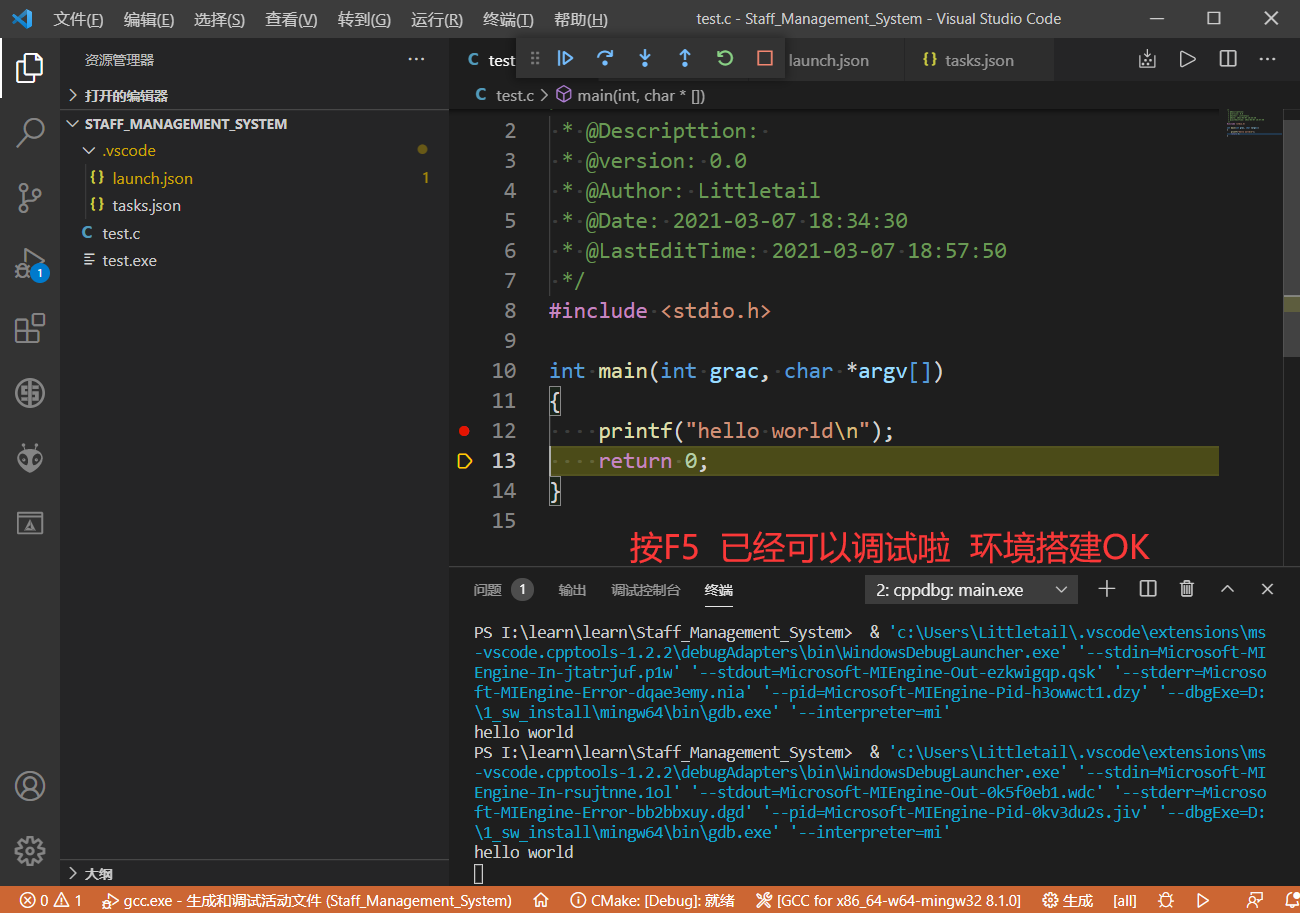The image size is (1300, 913).
Task: Click the debug Step Into button
Action: [645, 58]
